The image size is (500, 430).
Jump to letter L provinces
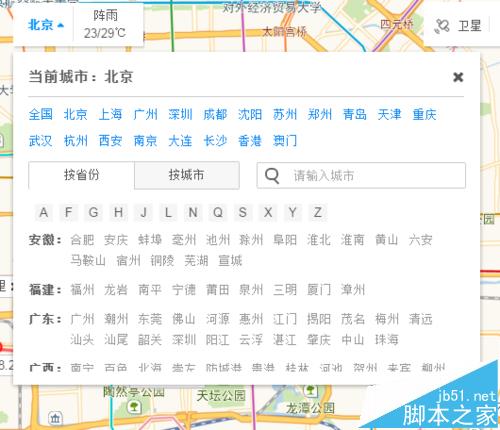pyautogui.click(x=168, y=212)
